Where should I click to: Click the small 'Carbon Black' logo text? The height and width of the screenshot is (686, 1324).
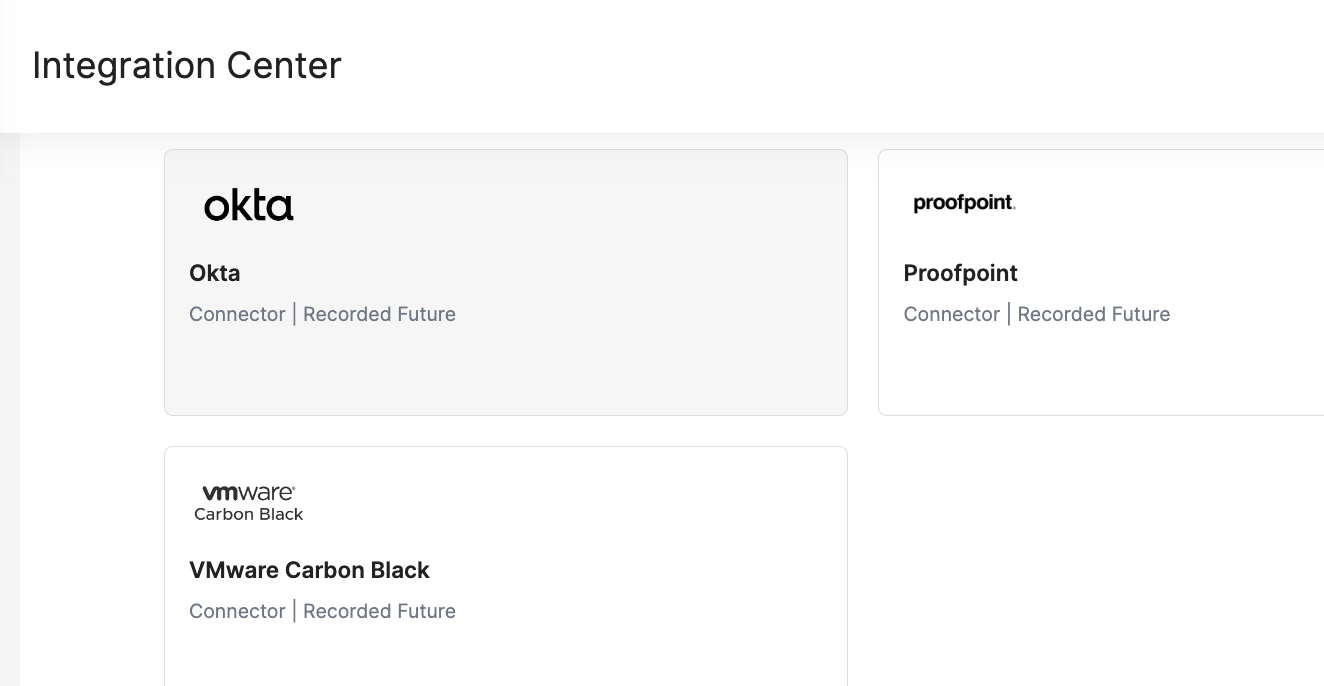point(248,514)
